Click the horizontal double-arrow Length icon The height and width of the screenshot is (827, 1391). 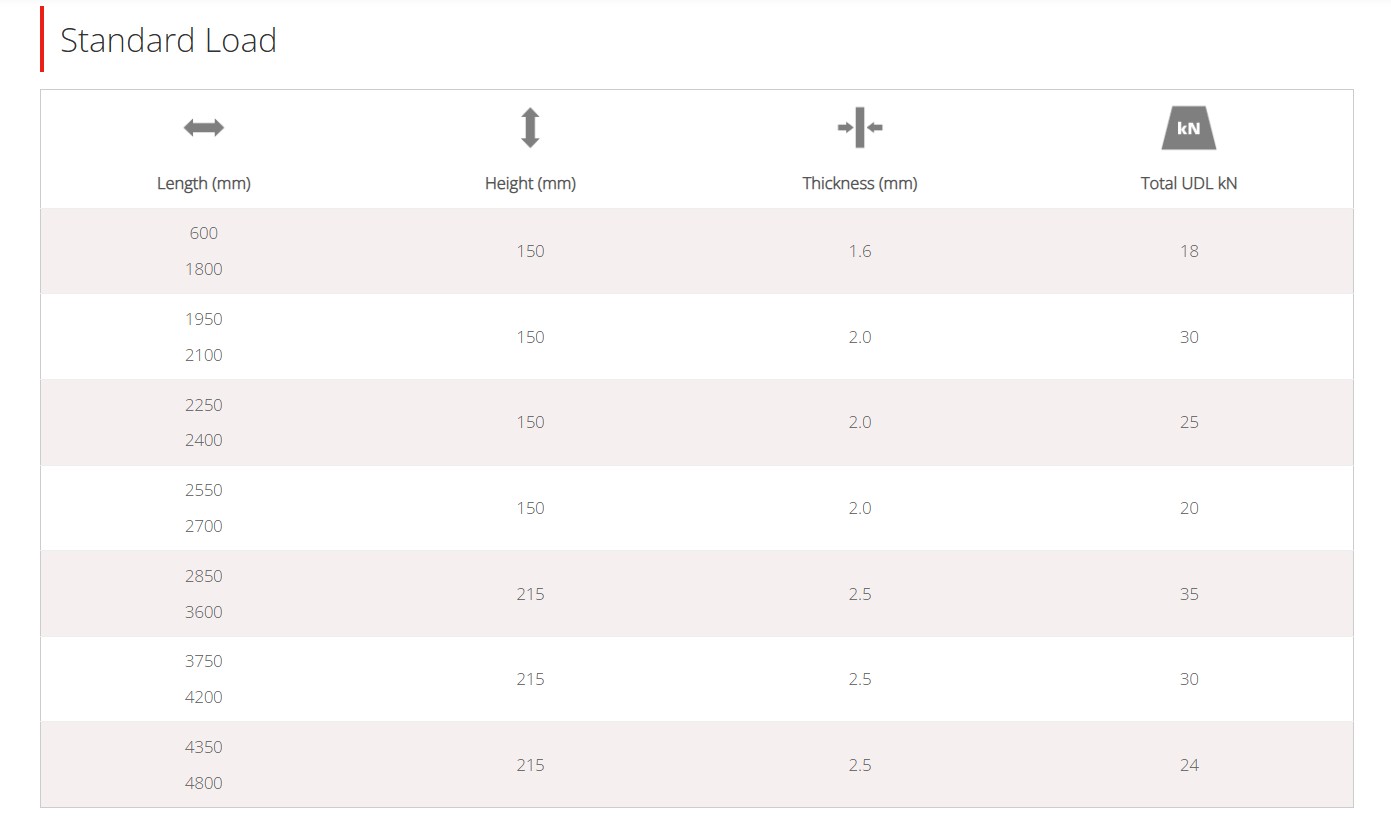coord(204,127)
